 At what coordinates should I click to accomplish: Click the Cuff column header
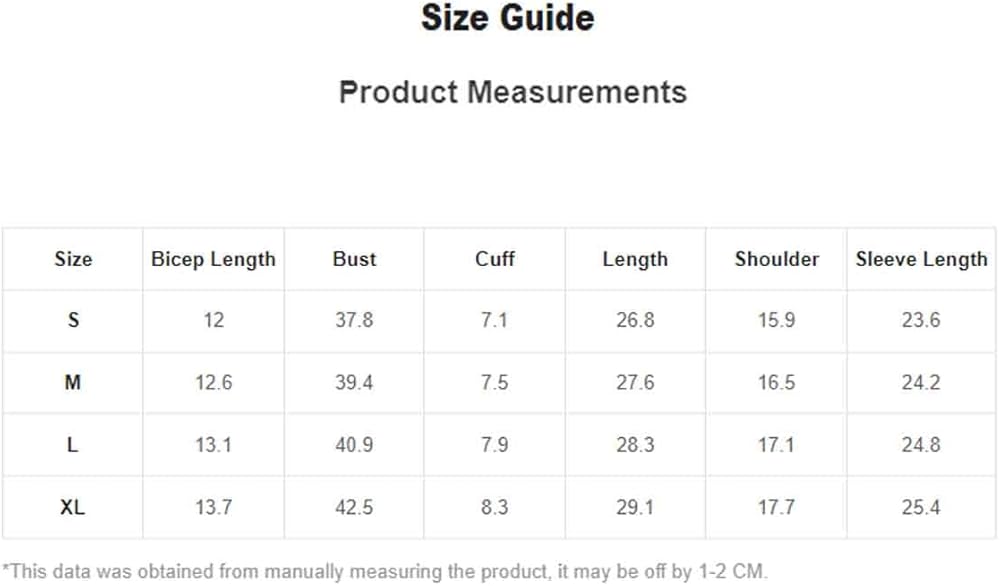click(495, 259)
